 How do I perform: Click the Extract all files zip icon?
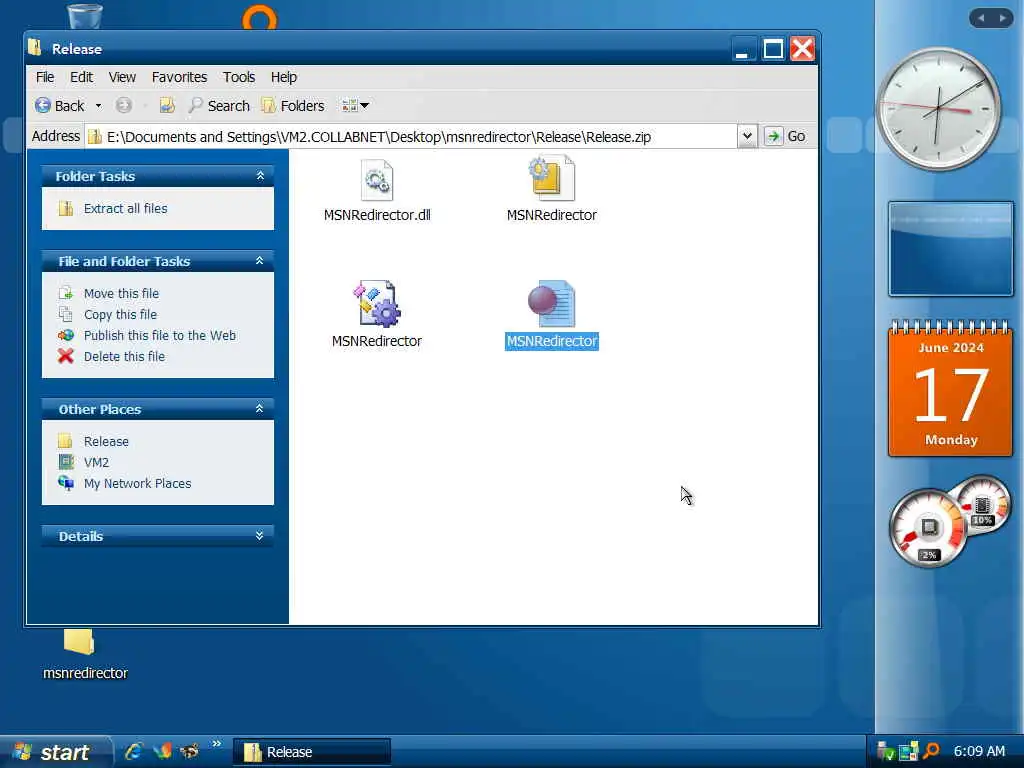pos(65,208)
